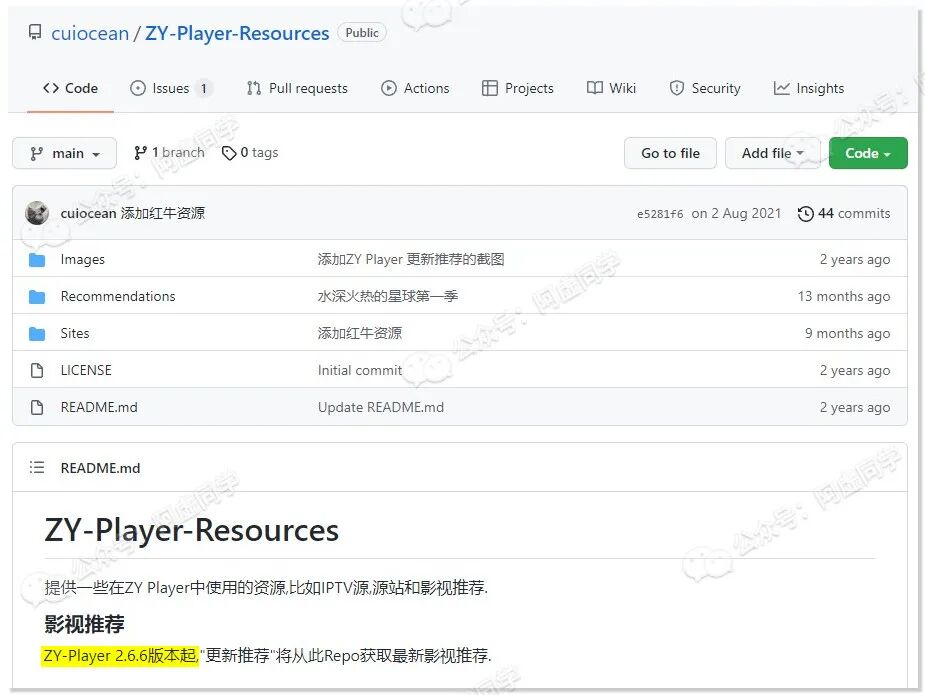The width and height of the screenshot is (925, 695).
Task: Open the Pull requests tab
Action: 297,88
